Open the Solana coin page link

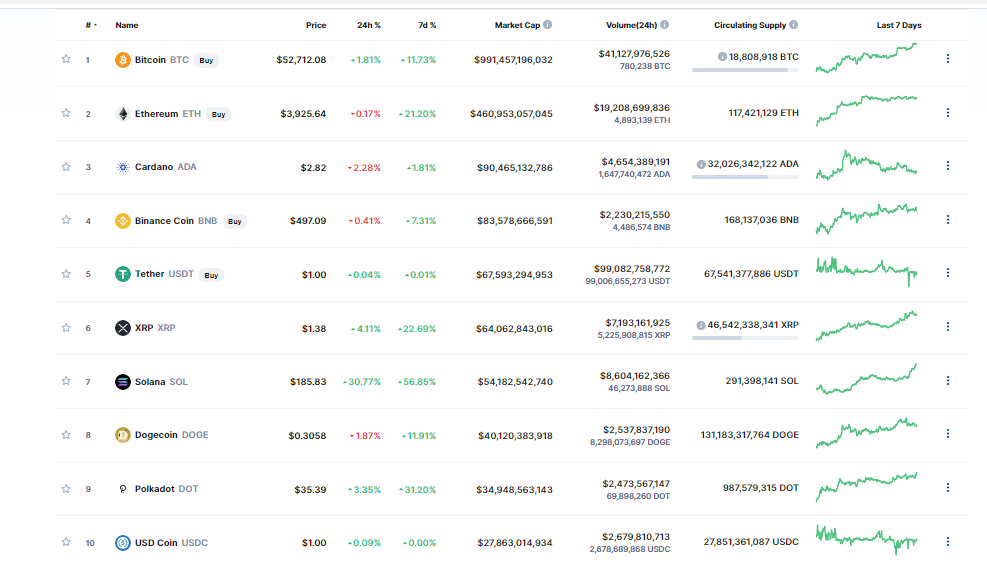(x=161, y=381)
